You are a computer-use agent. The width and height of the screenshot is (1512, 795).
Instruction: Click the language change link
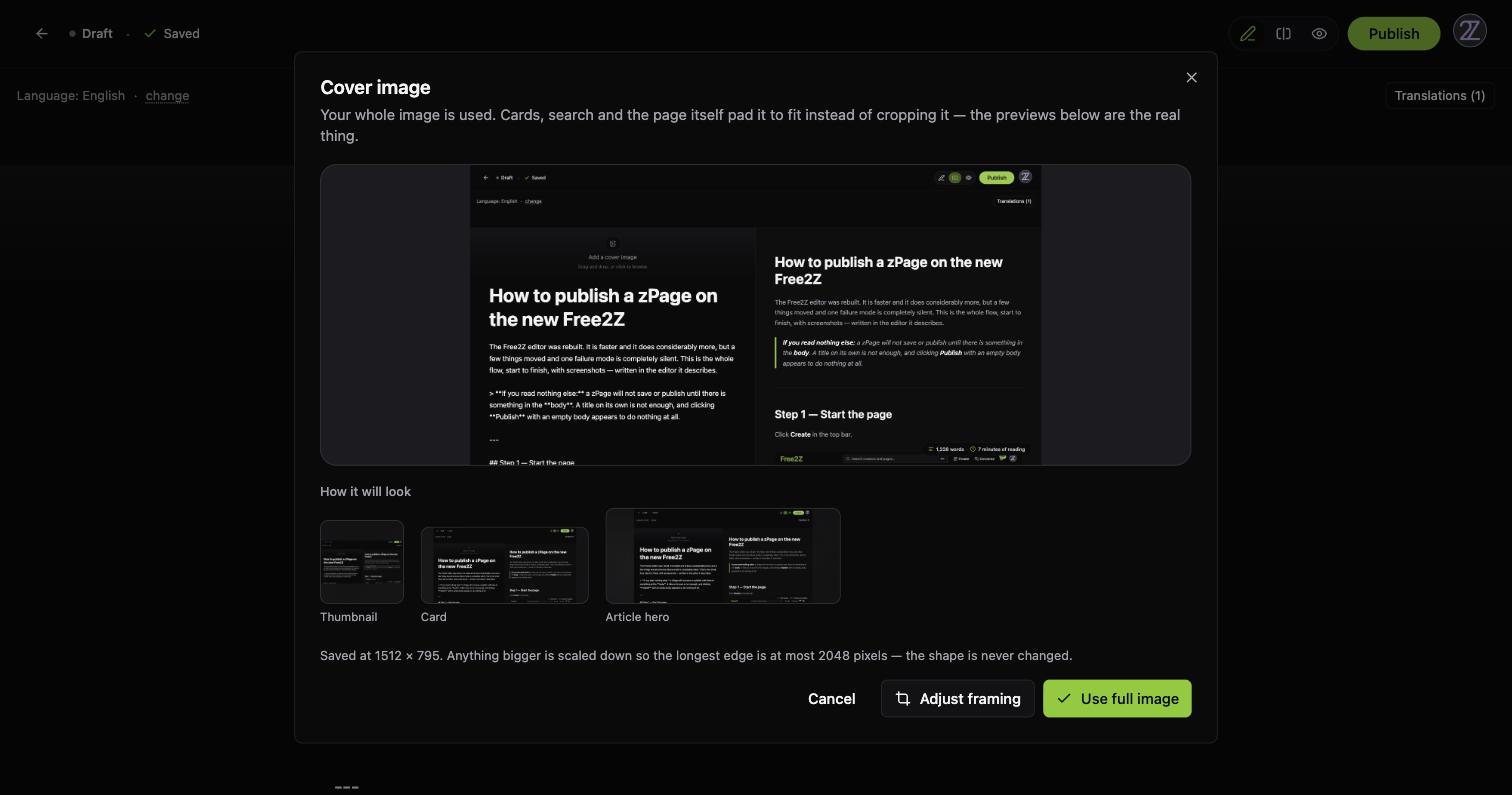(167, 96)
